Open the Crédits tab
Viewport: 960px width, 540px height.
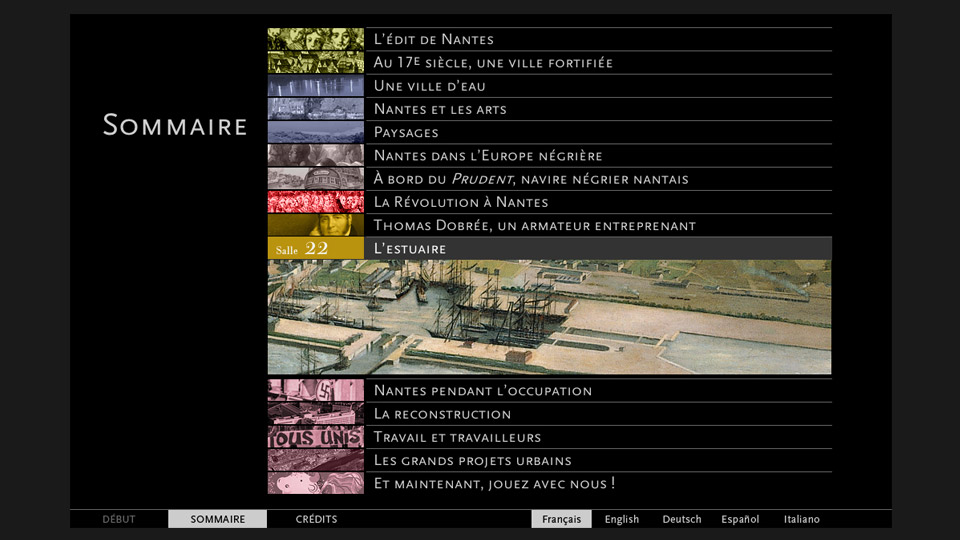[317, 519]
